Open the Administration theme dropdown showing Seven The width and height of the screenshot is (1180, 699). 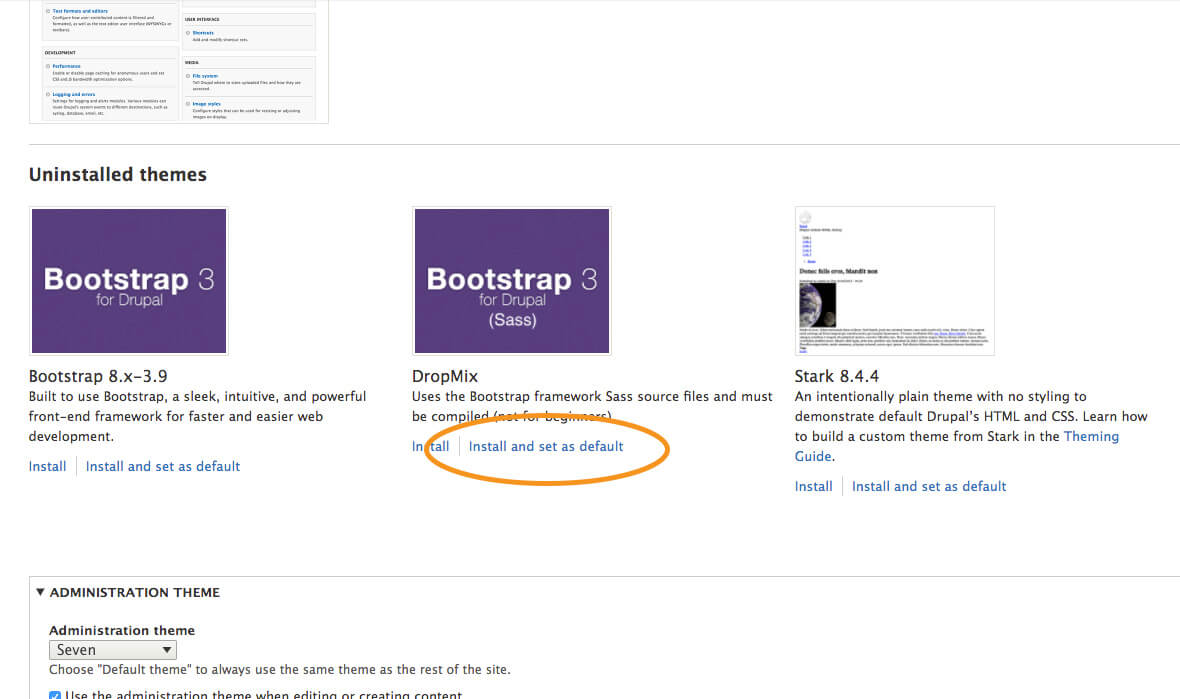[112, 650]
